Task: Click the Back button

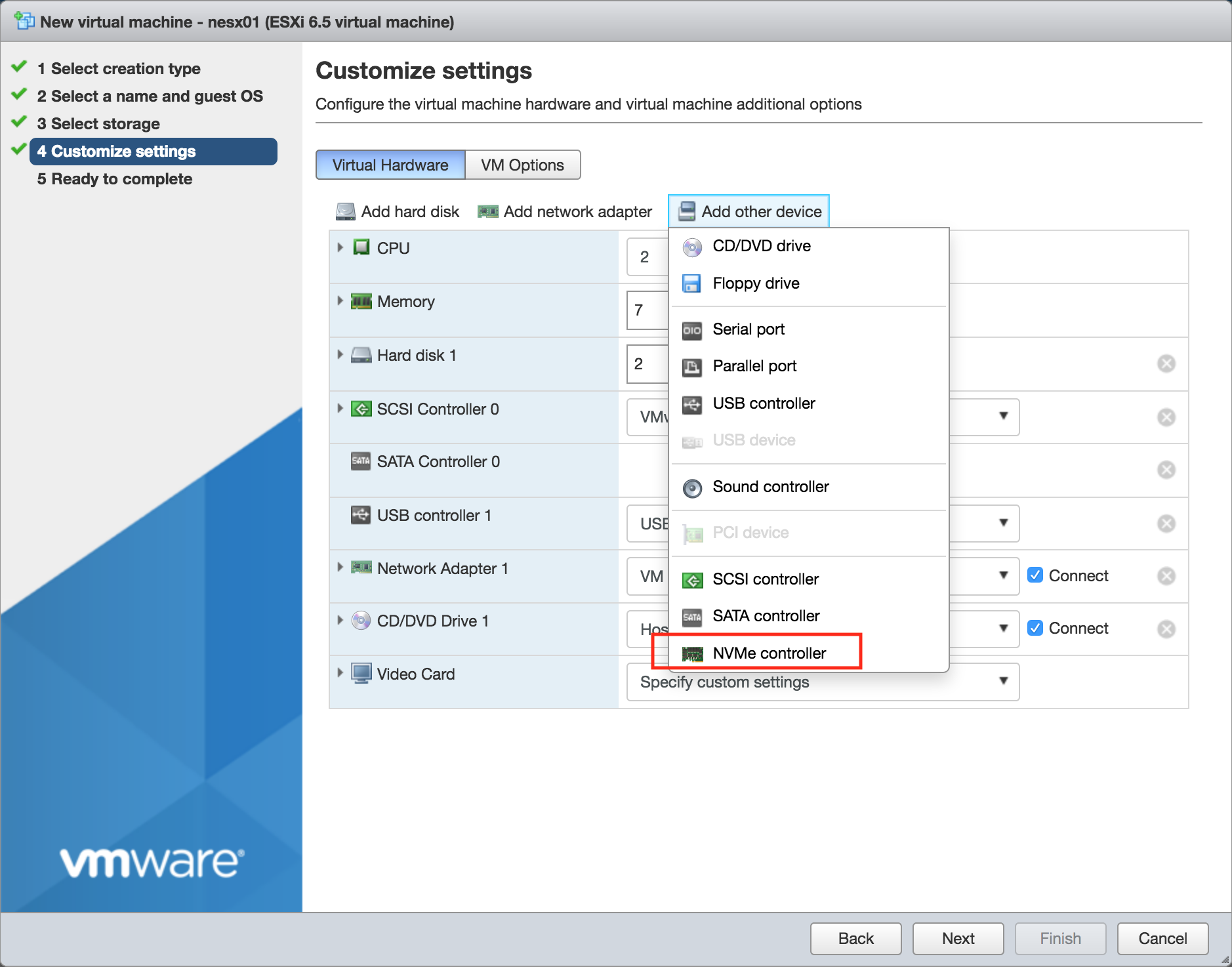Action: (856, 939)
